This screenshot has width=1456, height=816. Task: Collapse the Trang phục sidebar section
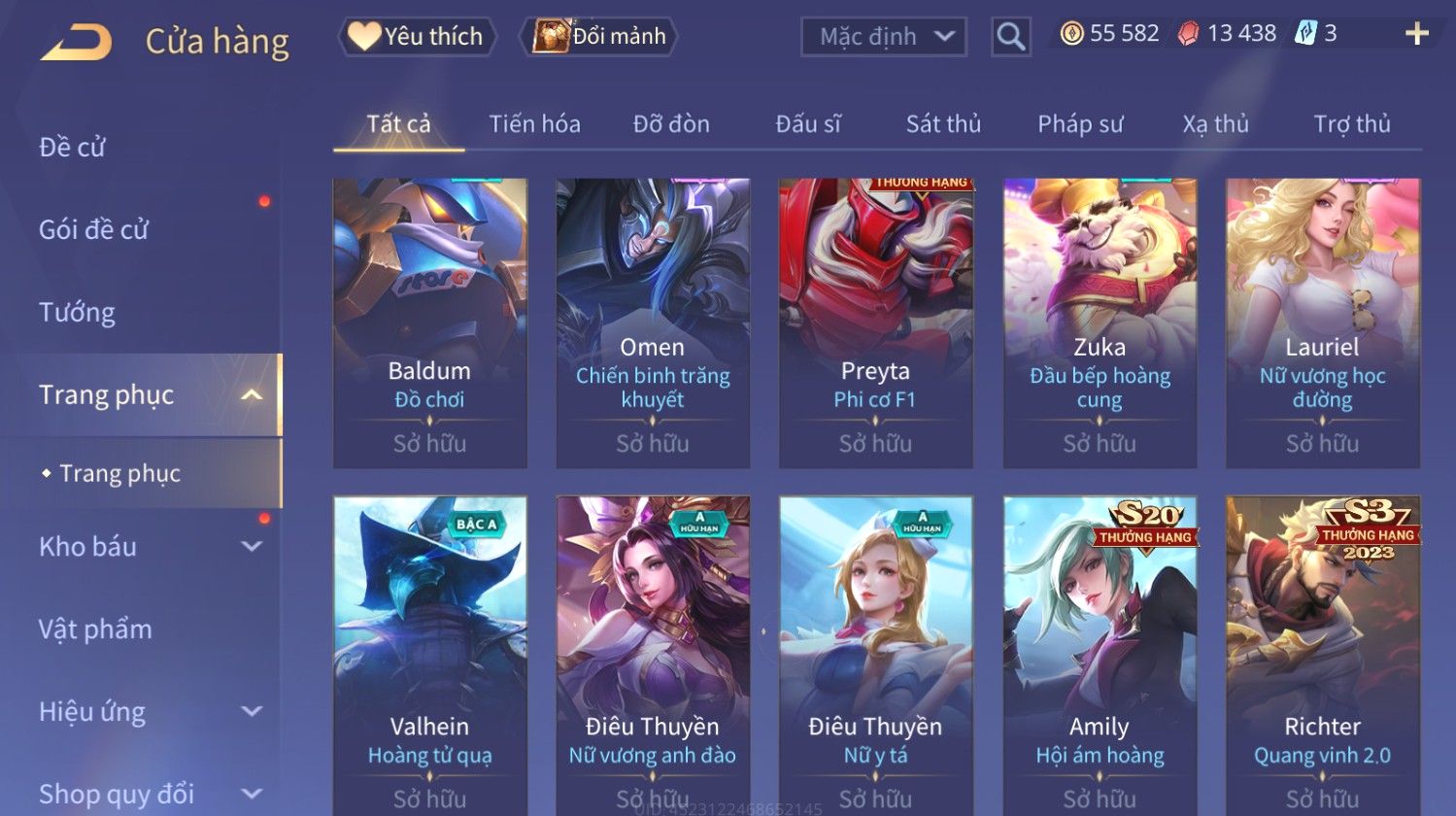click(x=252, y=395)
